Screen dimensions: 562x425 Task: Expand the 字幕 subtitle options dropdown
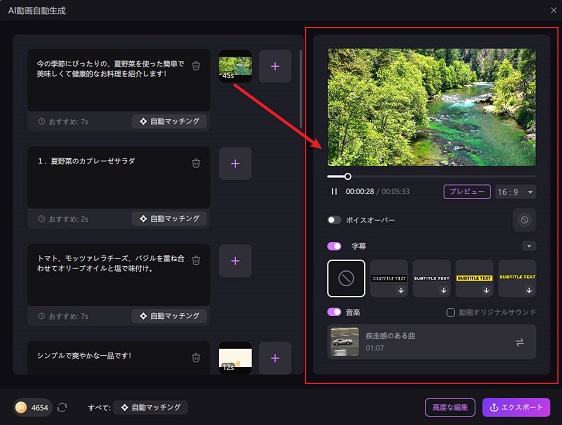(x=529, y=246)
